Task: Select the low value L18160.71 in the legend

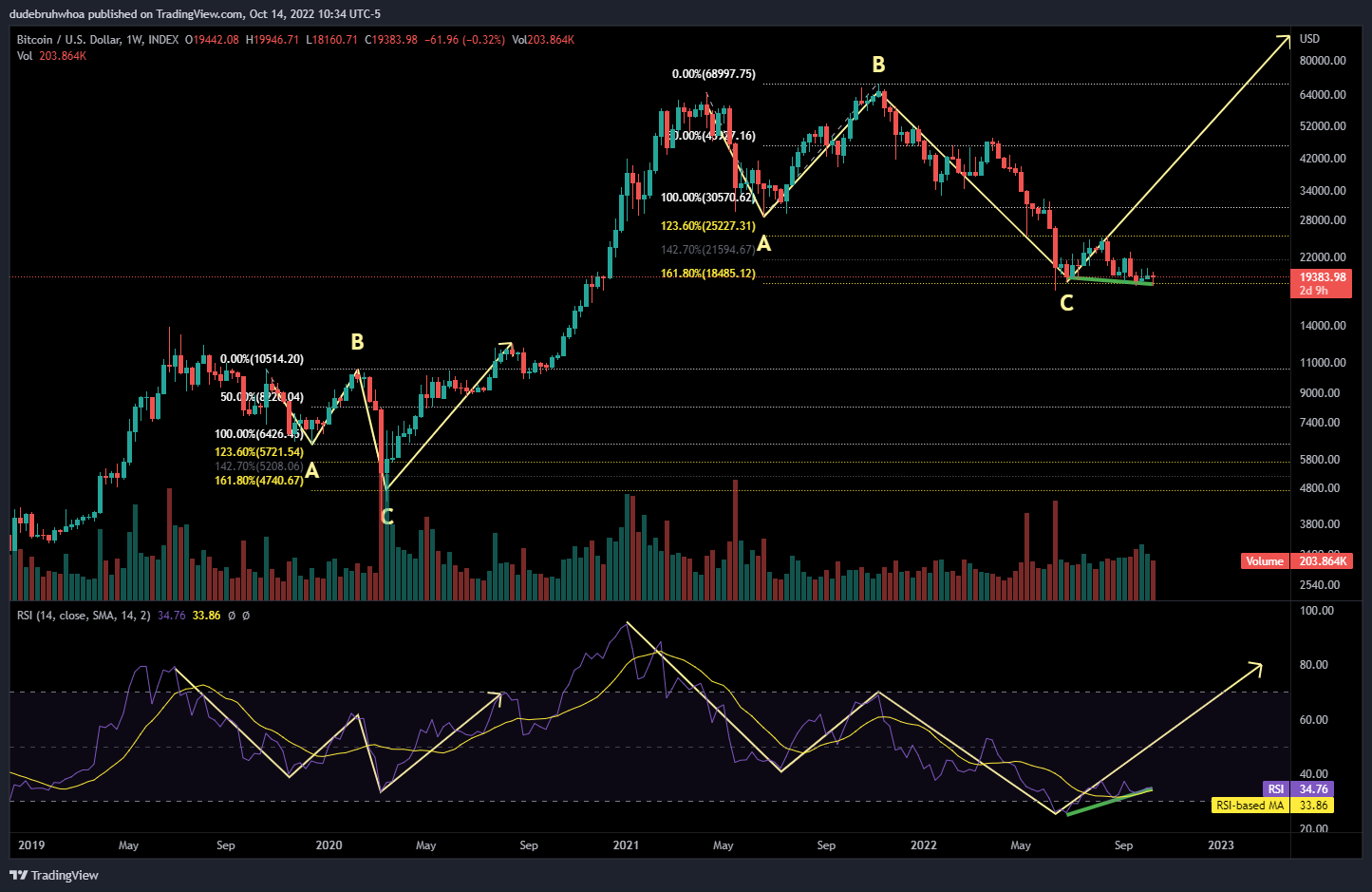Action: tap(332, 40)
